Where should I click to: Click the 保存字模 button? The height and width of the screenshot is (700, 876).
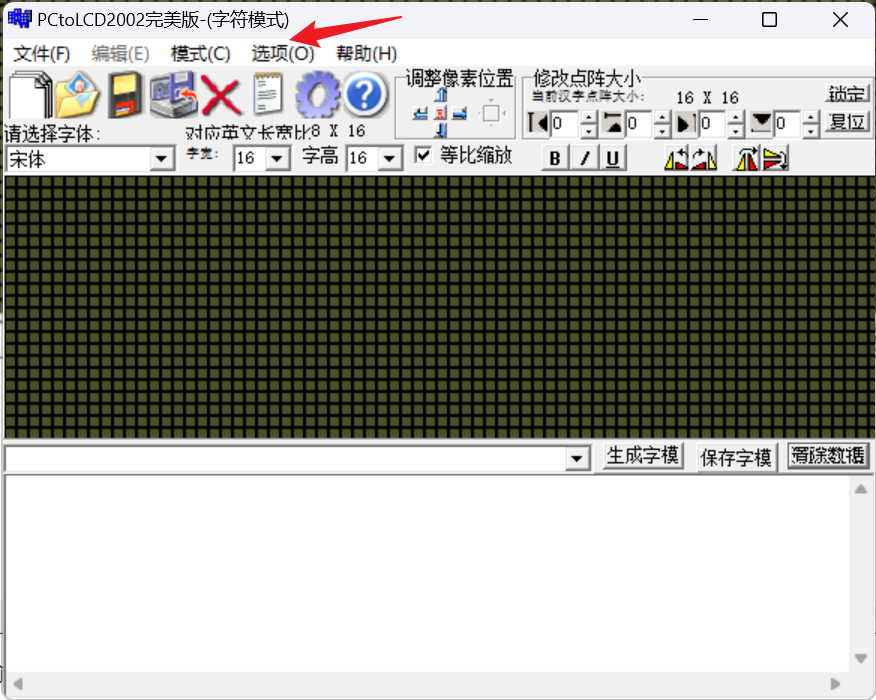click(x=736, y=458)
